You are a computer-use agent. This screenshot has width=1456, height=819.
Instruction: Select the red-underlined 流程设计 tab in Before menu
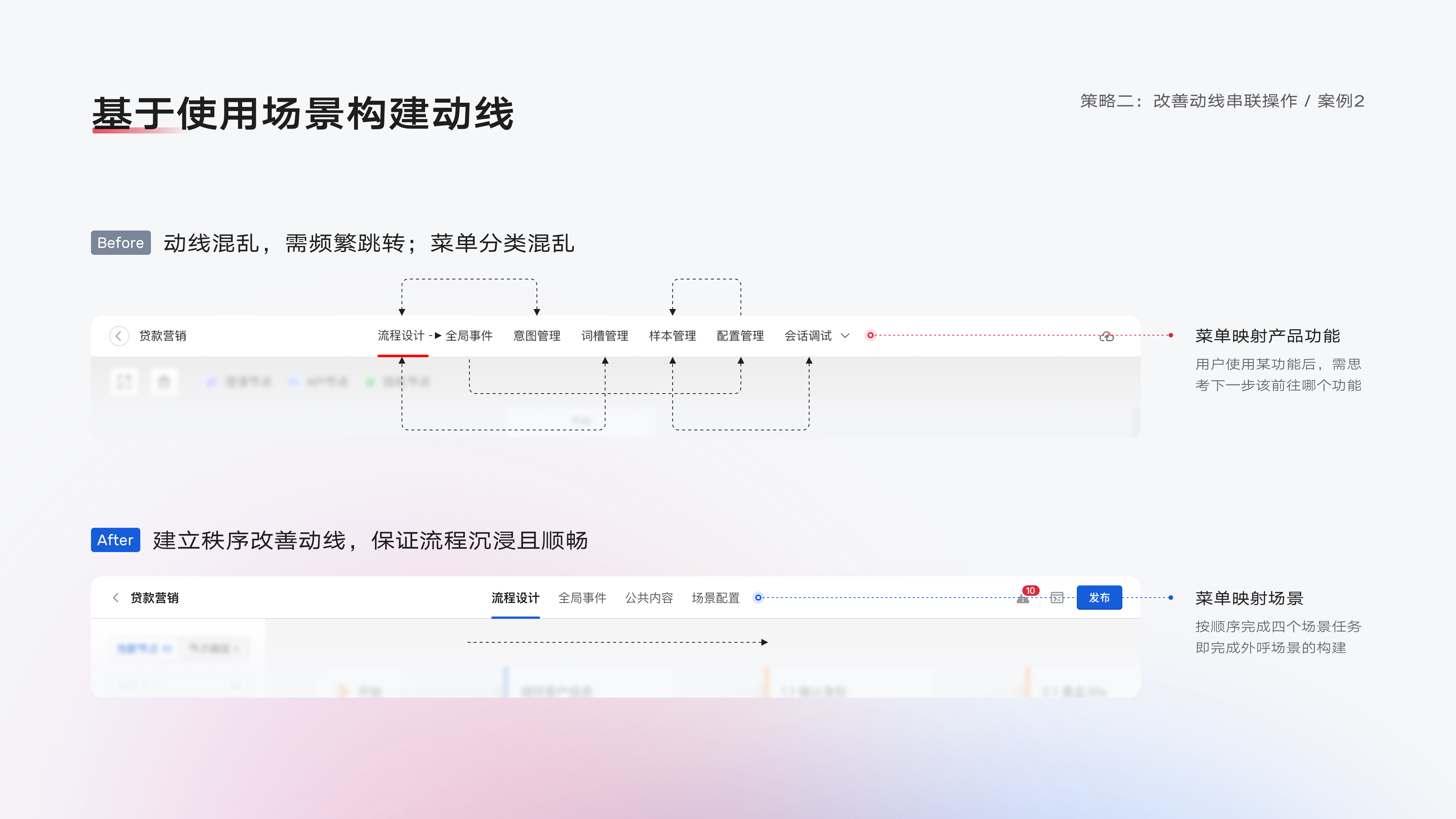401,336
